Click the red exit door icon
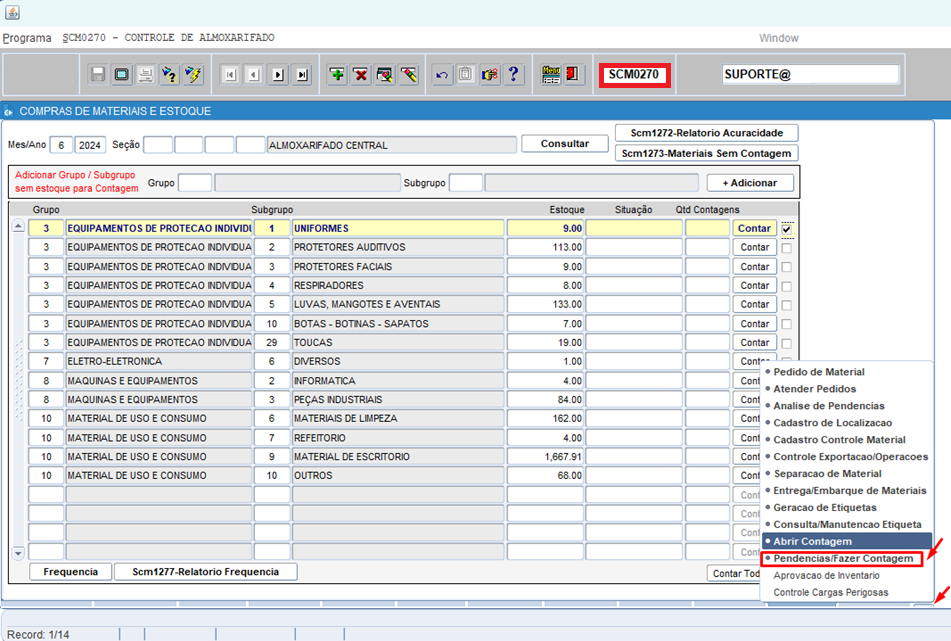The image size is (951, 641). tap(573, 75)
